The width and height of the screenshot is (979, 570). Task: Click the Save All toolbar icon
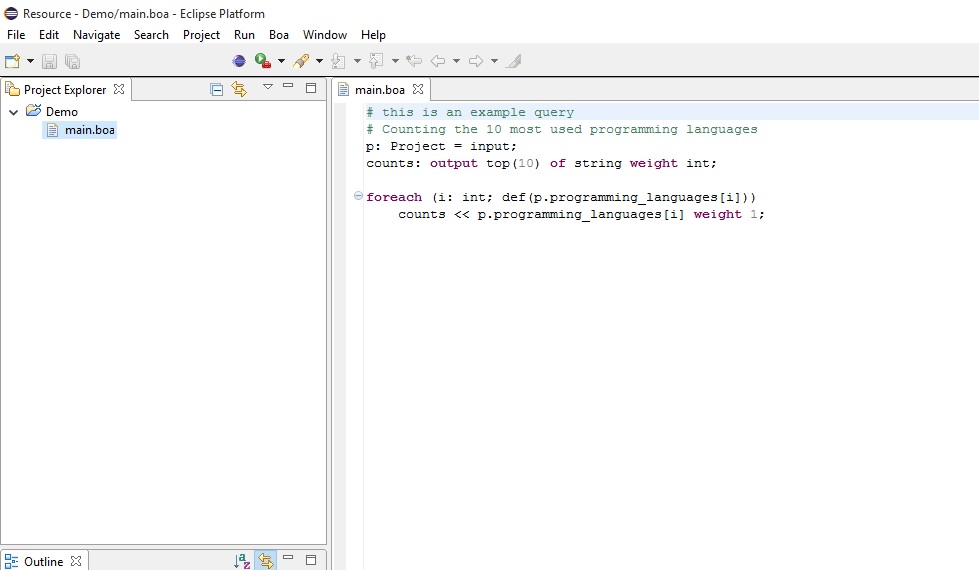pyautogui.click(x=72, y=61)
